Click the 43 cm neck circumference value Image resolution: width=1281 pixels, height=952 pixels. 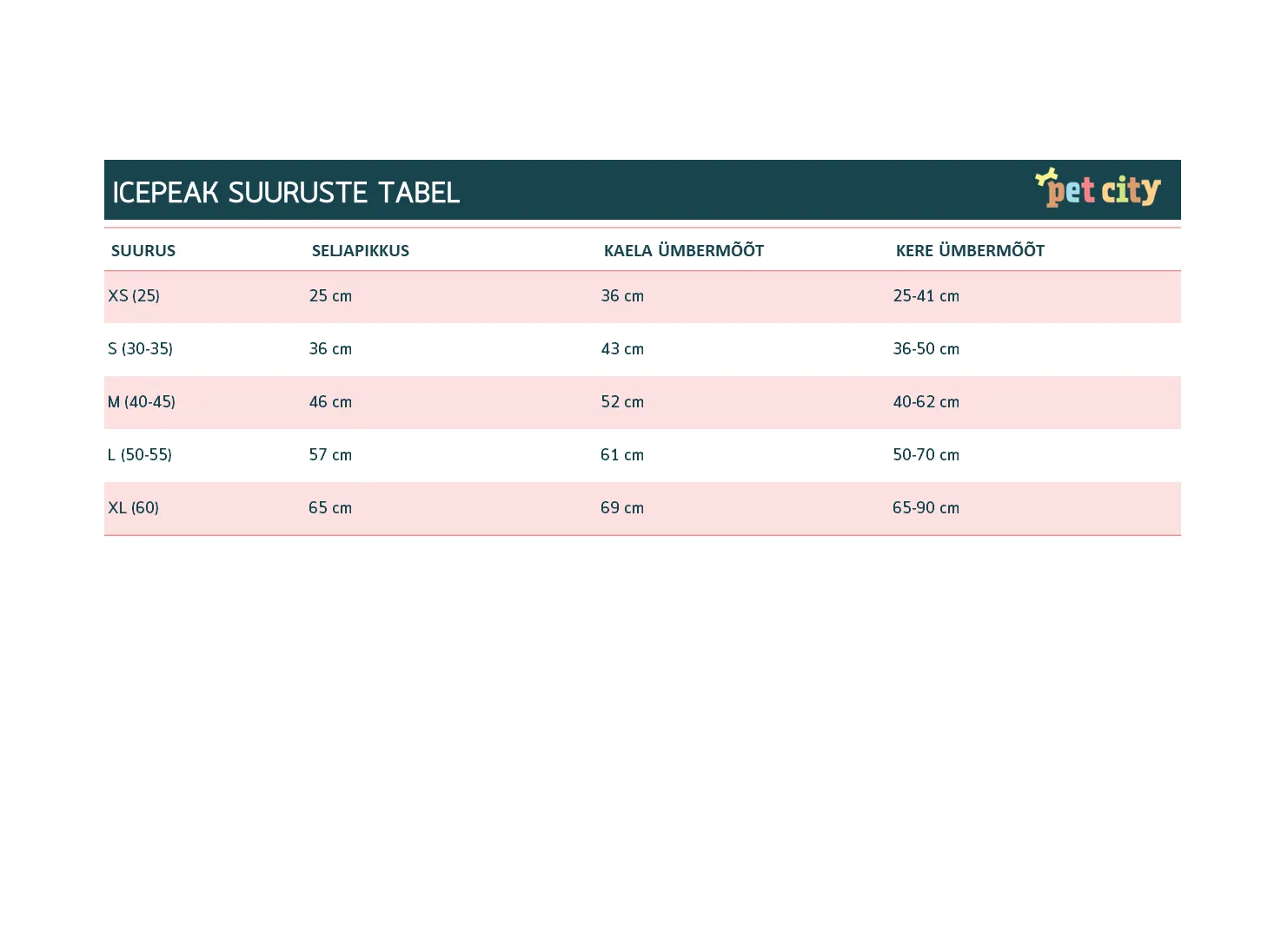(x=622, y=348)
